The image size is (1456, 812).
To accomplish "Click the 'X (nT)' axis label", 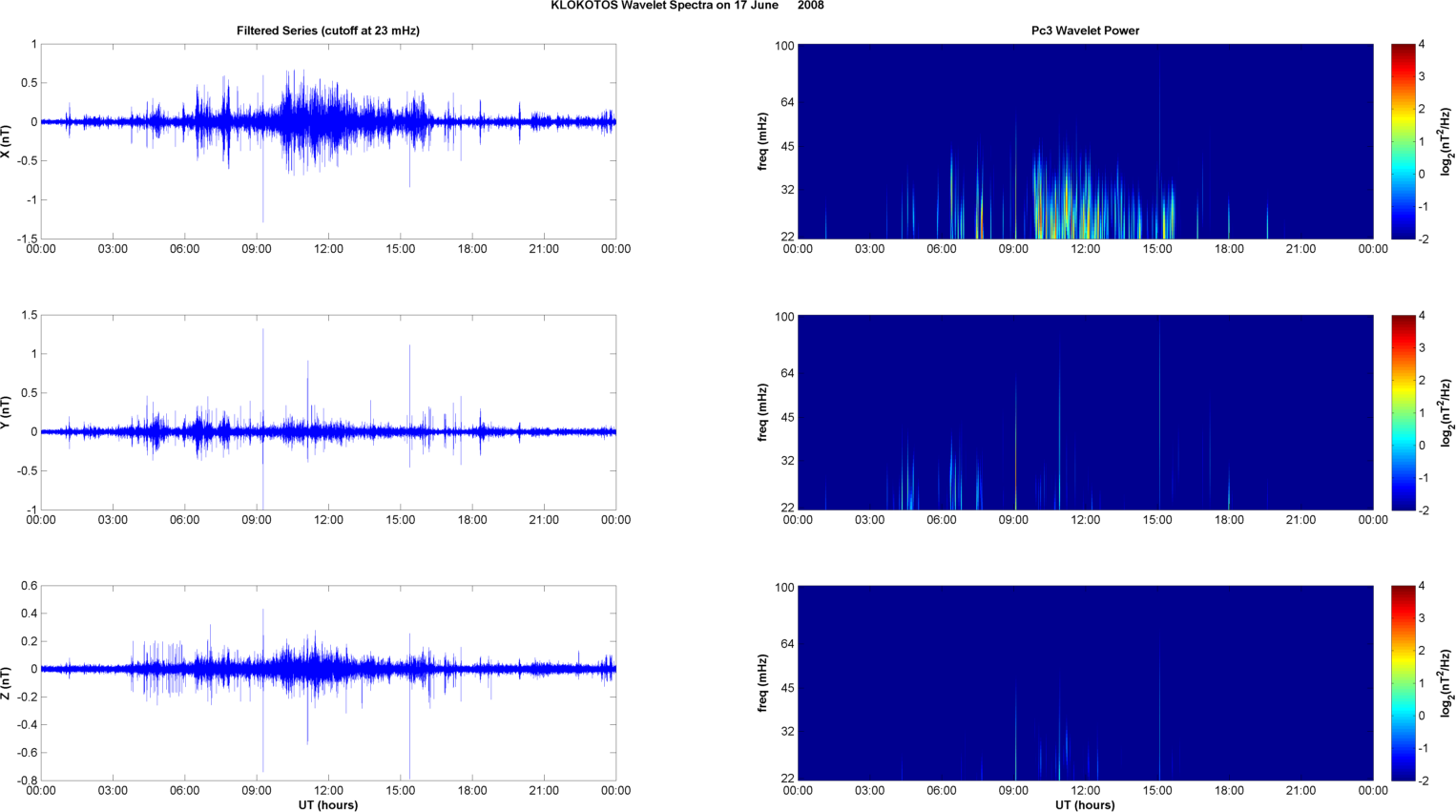I will click(x=6, y=141).
